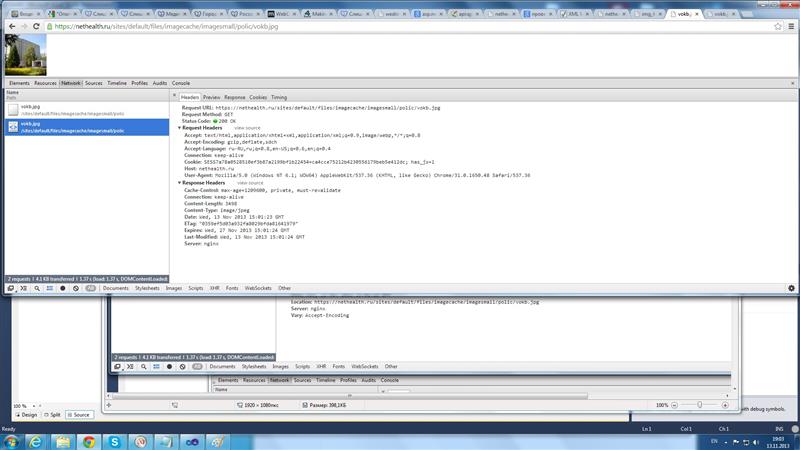
Task: Click the browser reload page icon
Action: point(36,27)
